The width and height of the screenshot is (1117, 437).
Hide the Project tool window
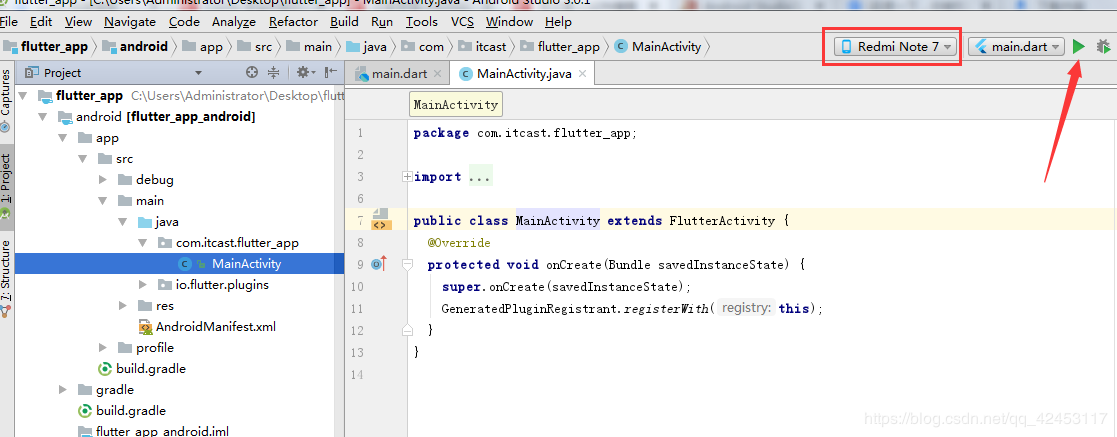click(x=331, y=72)
